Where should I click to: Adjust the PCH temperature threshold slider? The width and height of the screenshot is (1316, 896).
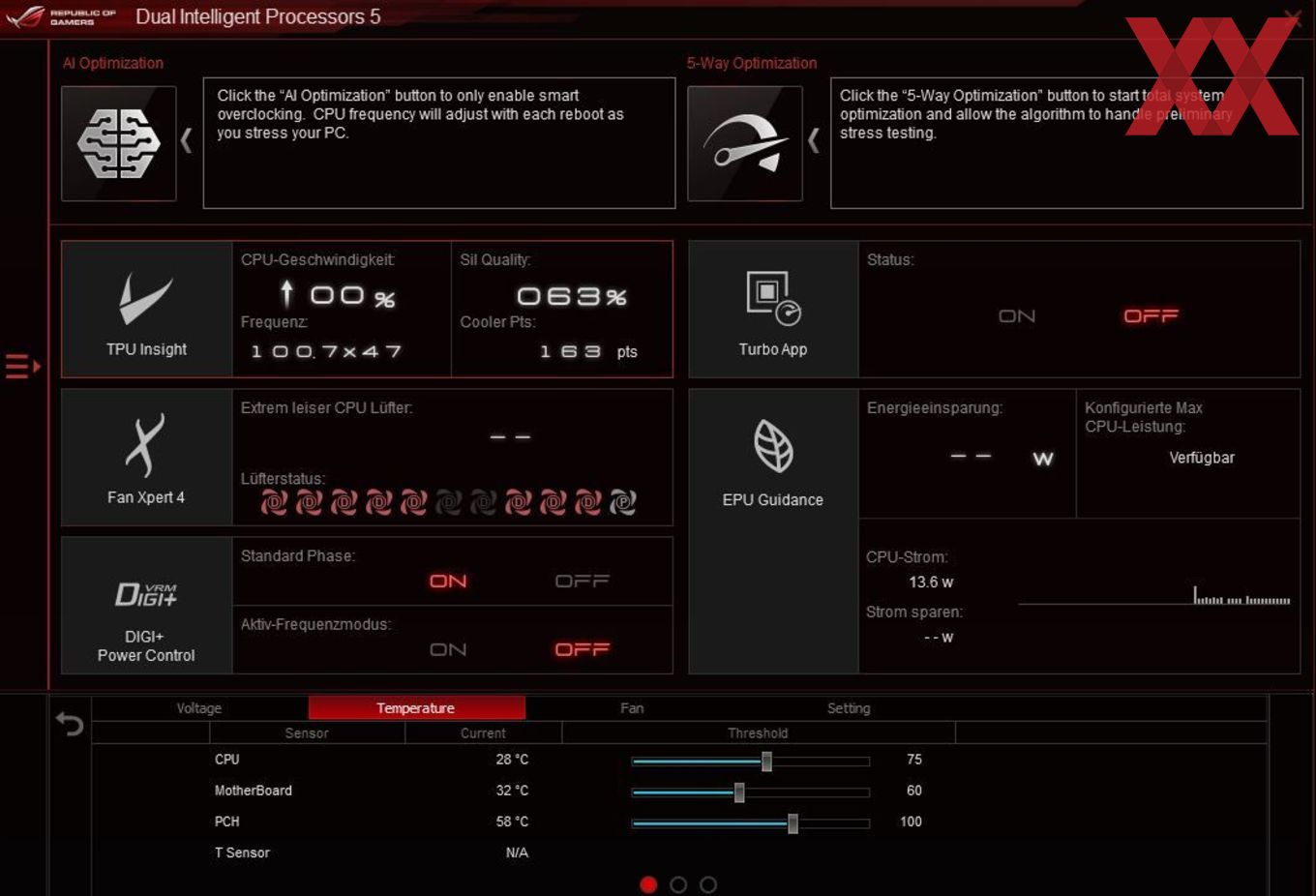coord(793,823)
